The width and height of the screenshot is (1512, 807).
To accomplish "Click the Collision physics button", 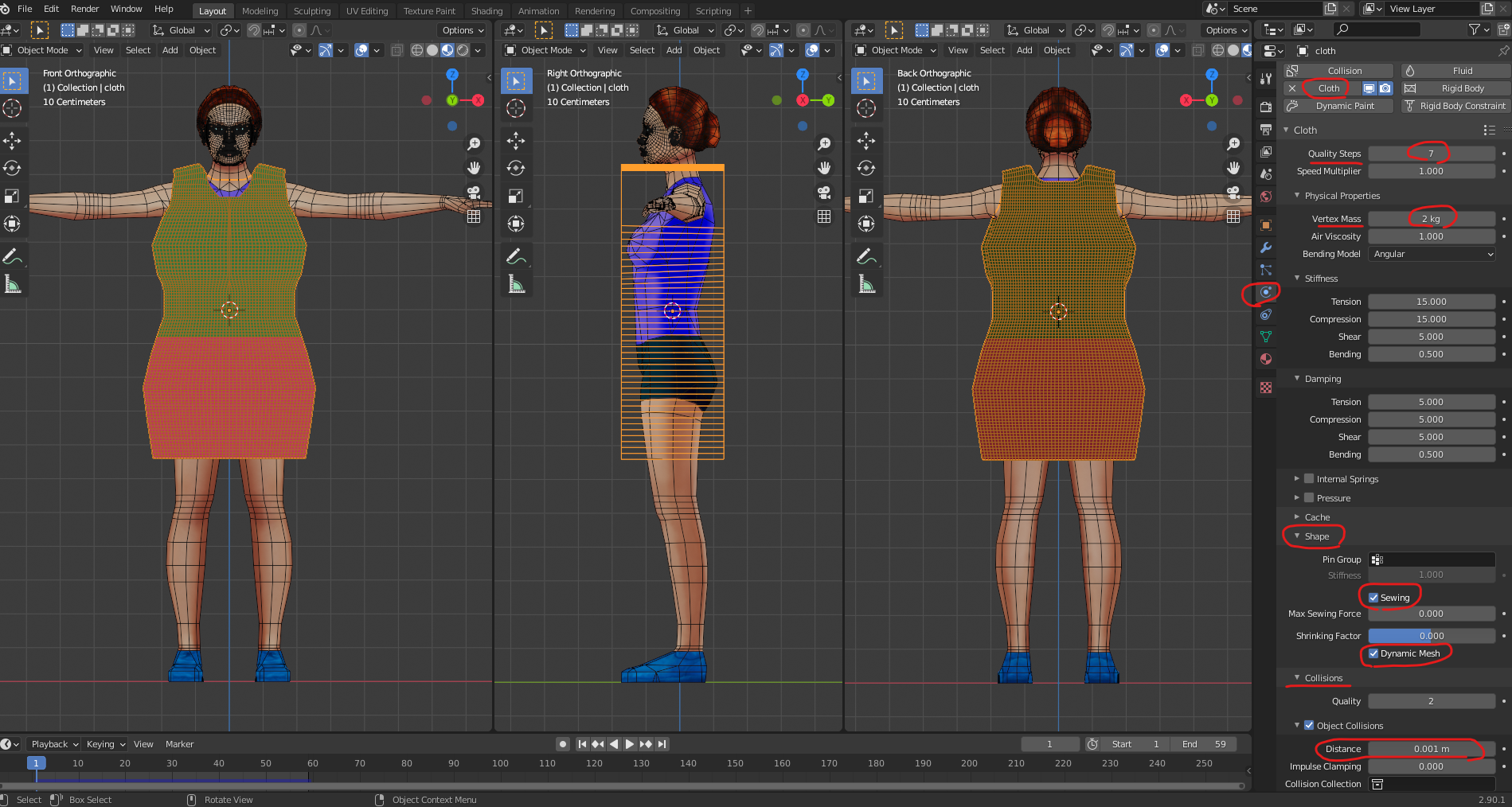I will pos(1344,71).
